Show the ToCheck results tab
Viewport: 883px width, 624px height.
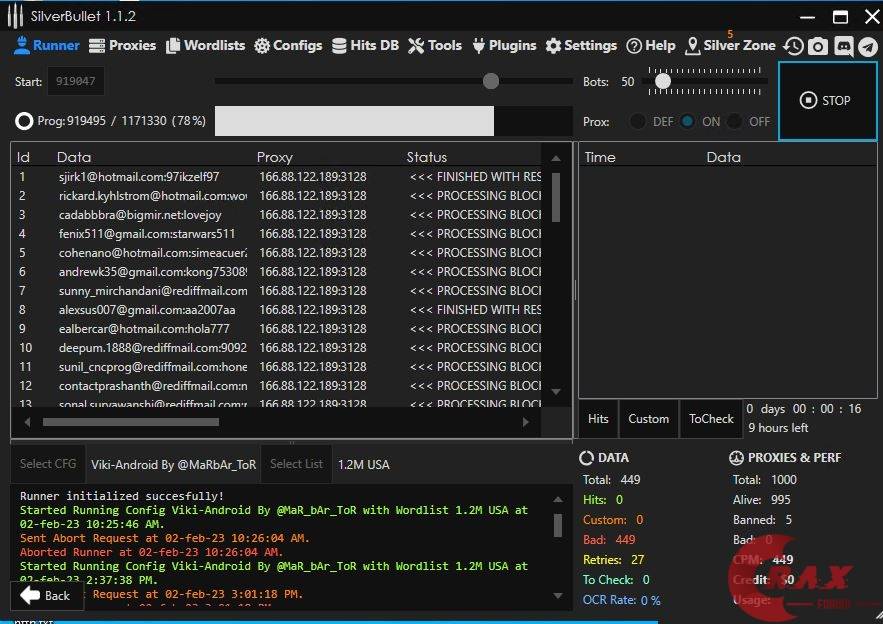point(711,419)
